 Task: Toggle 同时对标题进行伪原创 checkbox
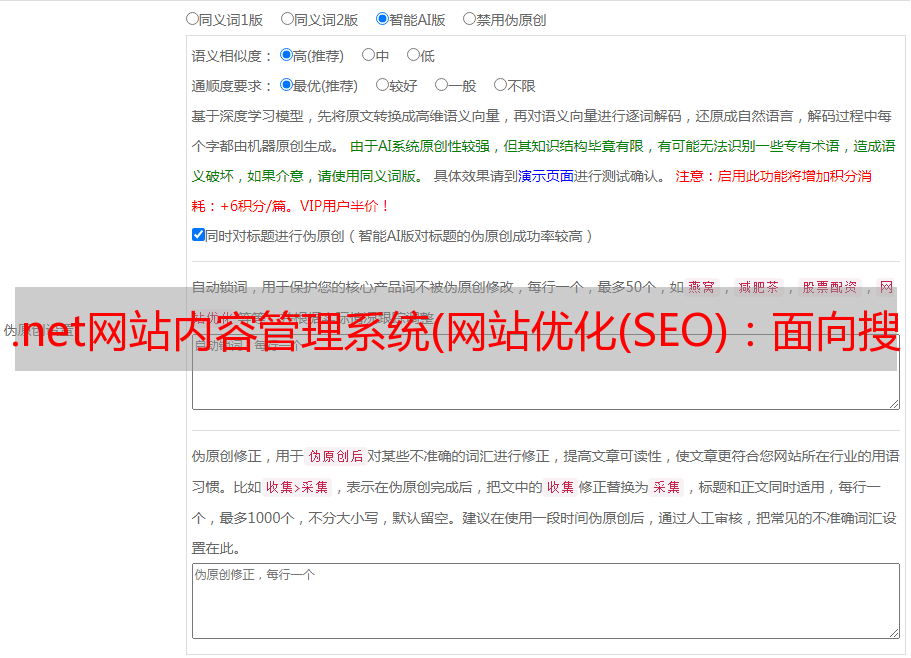(198, 235)
